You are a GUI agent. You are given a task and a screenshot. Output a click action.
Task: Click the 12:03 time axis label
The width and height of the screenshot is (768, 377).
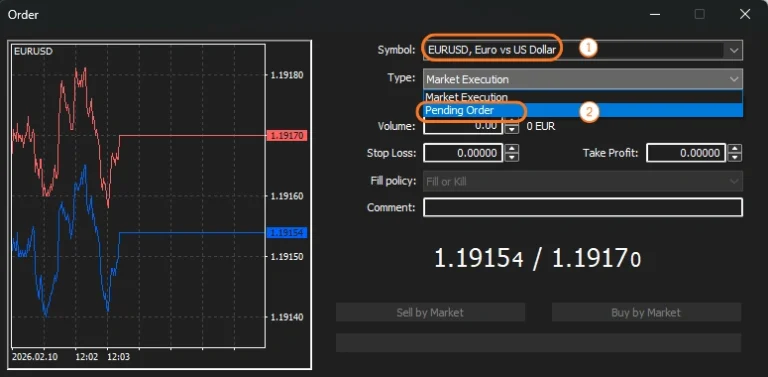[x=119, y=357]
